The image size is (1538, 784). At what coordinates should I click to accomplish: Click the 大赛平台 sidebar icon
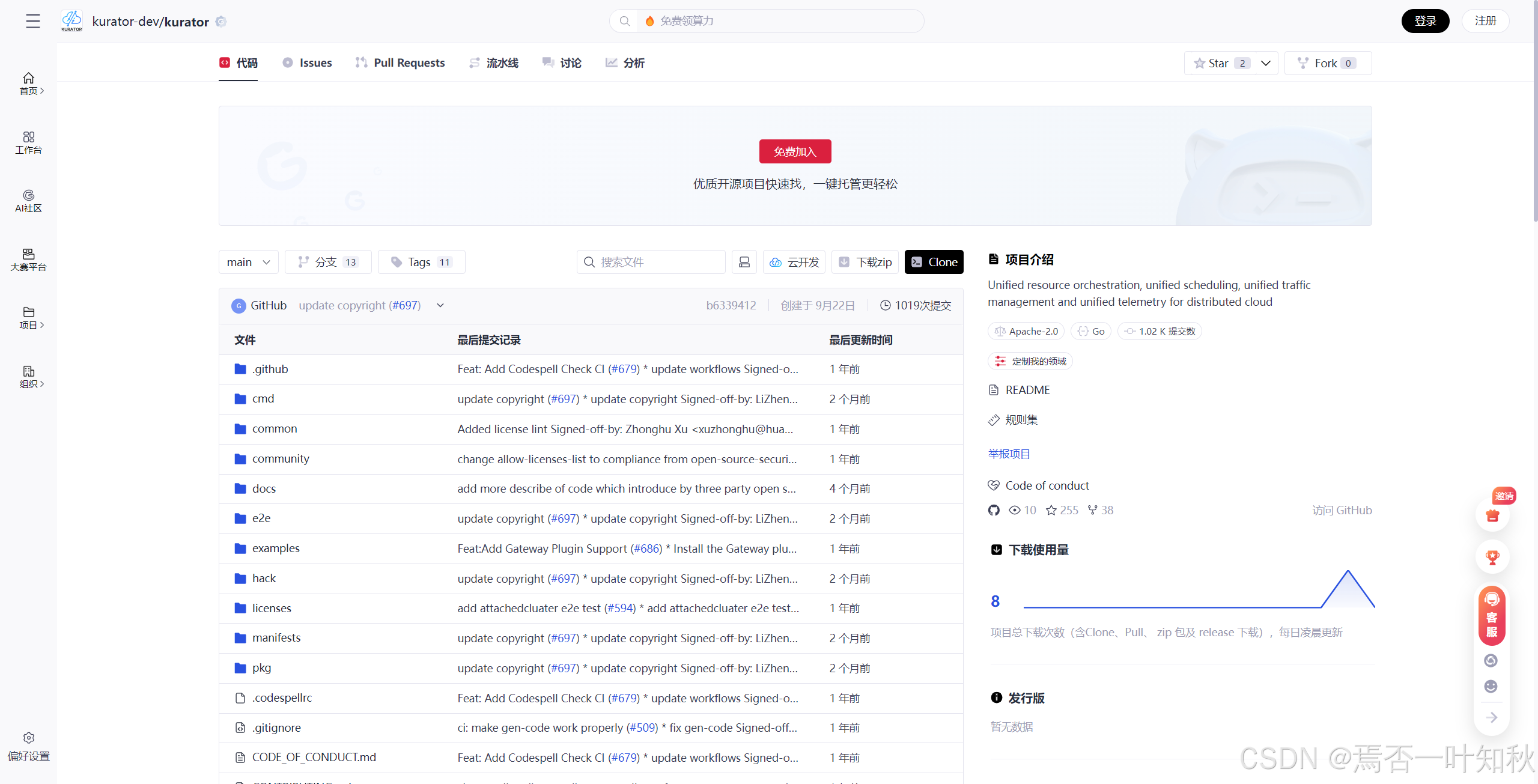(x=28, y=260)
